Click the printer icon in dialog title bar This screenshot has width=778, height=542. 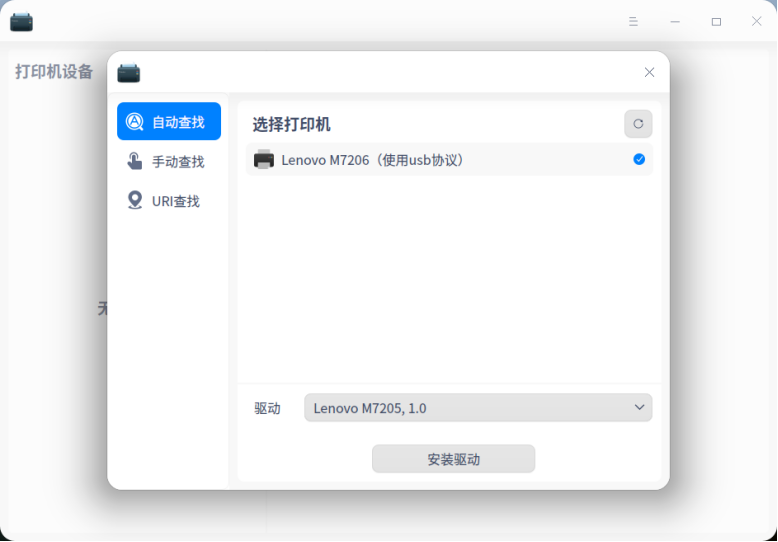click(x=129, y=73)
